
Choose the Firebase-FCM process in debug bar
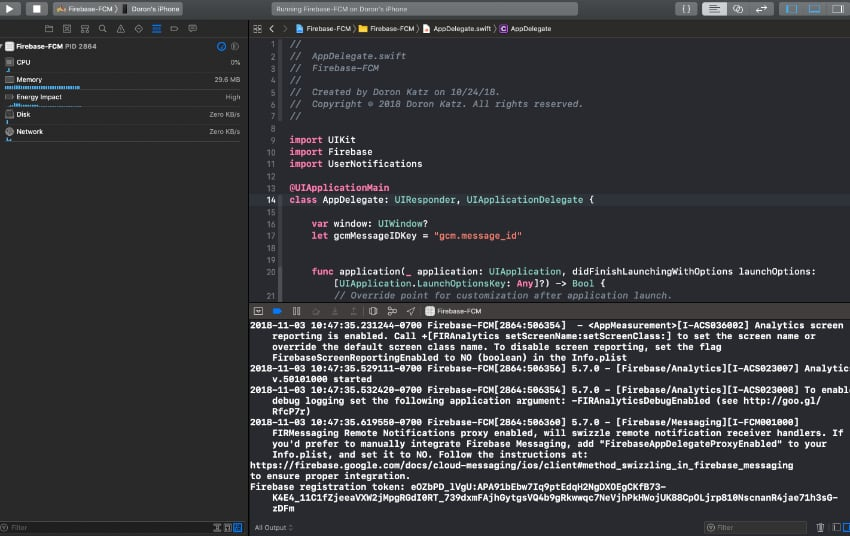coord(453,311)
